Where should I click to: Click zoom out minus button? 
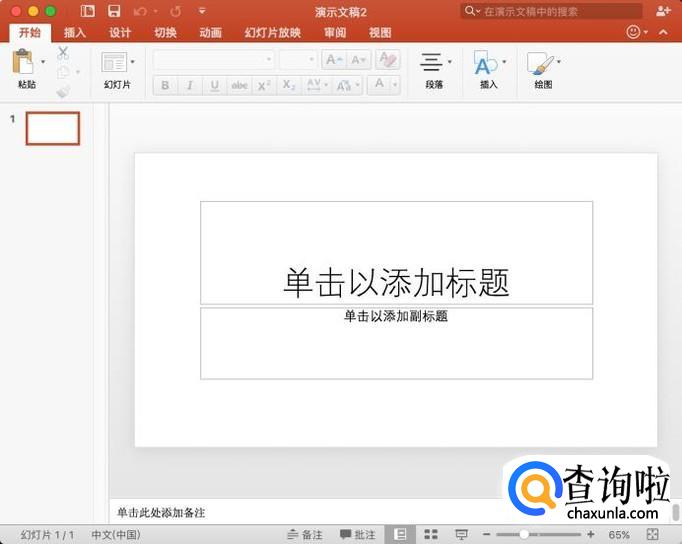click(487, 534)
